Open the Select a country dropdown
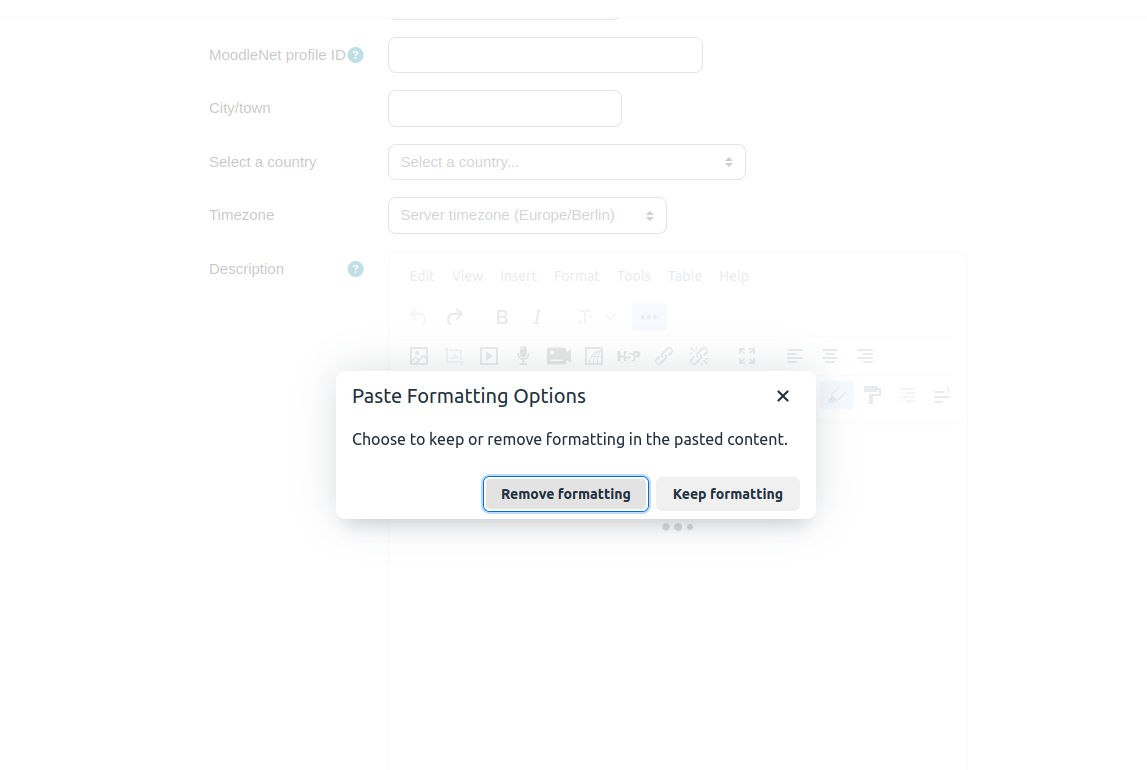This screenshot has width=1147, height=770. point(566,162)
